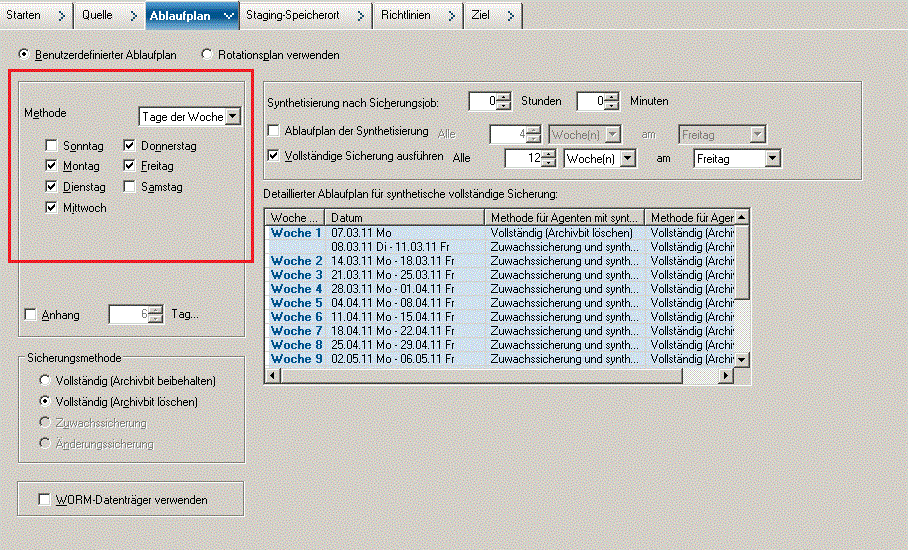Enable Ablaufplan der Synthetisierung checkbox
This screenshot has width=908, height=550.
[x=275, y=131]
